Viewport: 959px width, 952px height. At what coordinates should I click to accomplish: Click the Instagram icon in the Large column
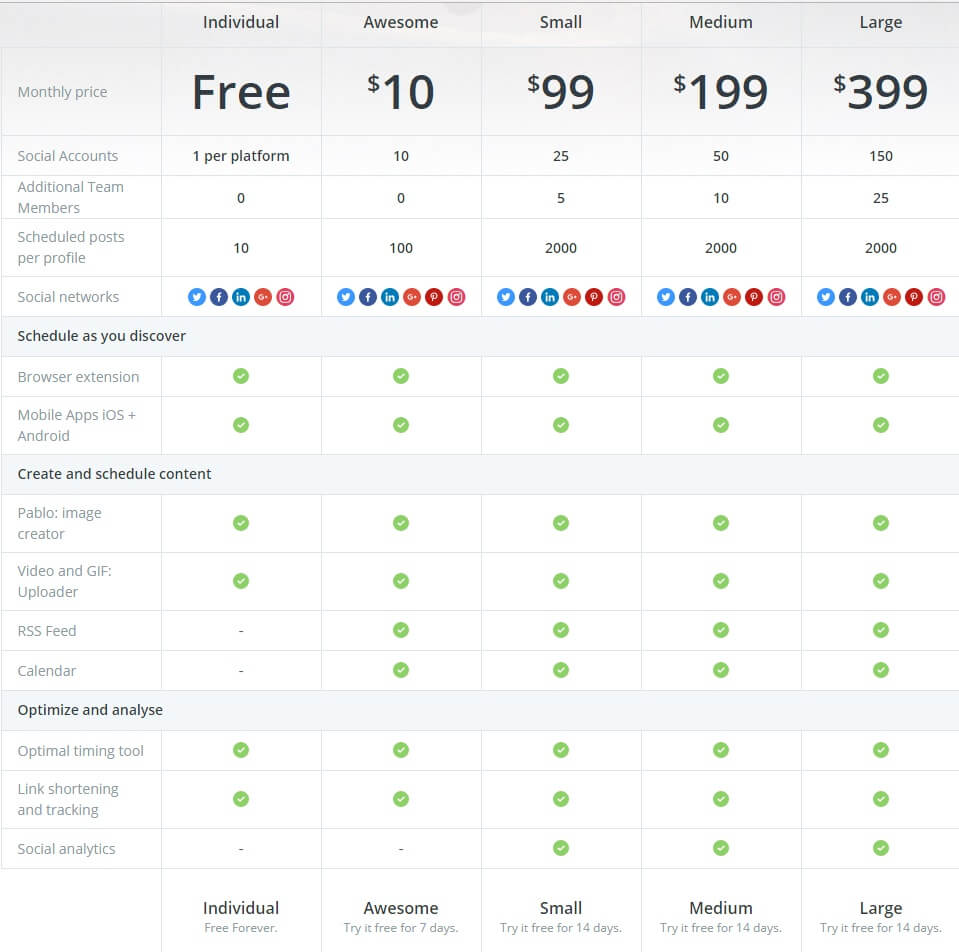coord(936,297)
